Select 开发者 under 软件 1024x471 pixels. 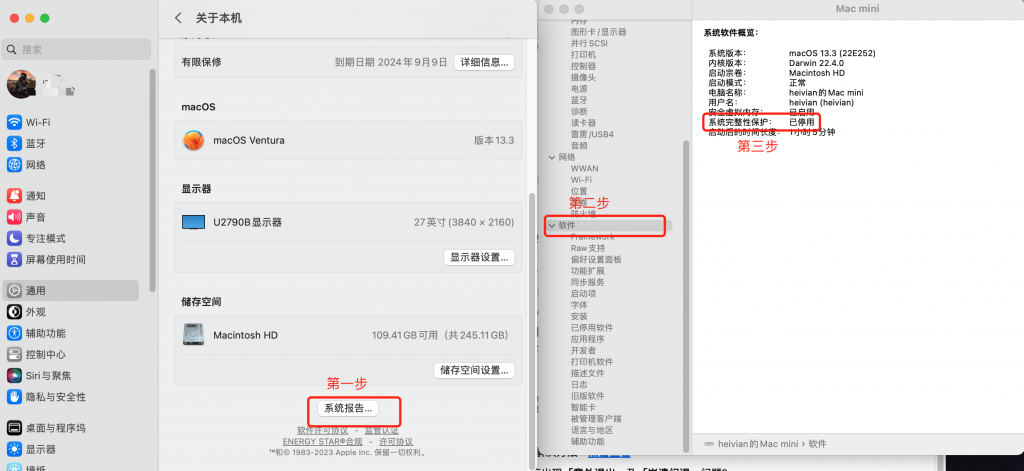click(x=583, y=351)
